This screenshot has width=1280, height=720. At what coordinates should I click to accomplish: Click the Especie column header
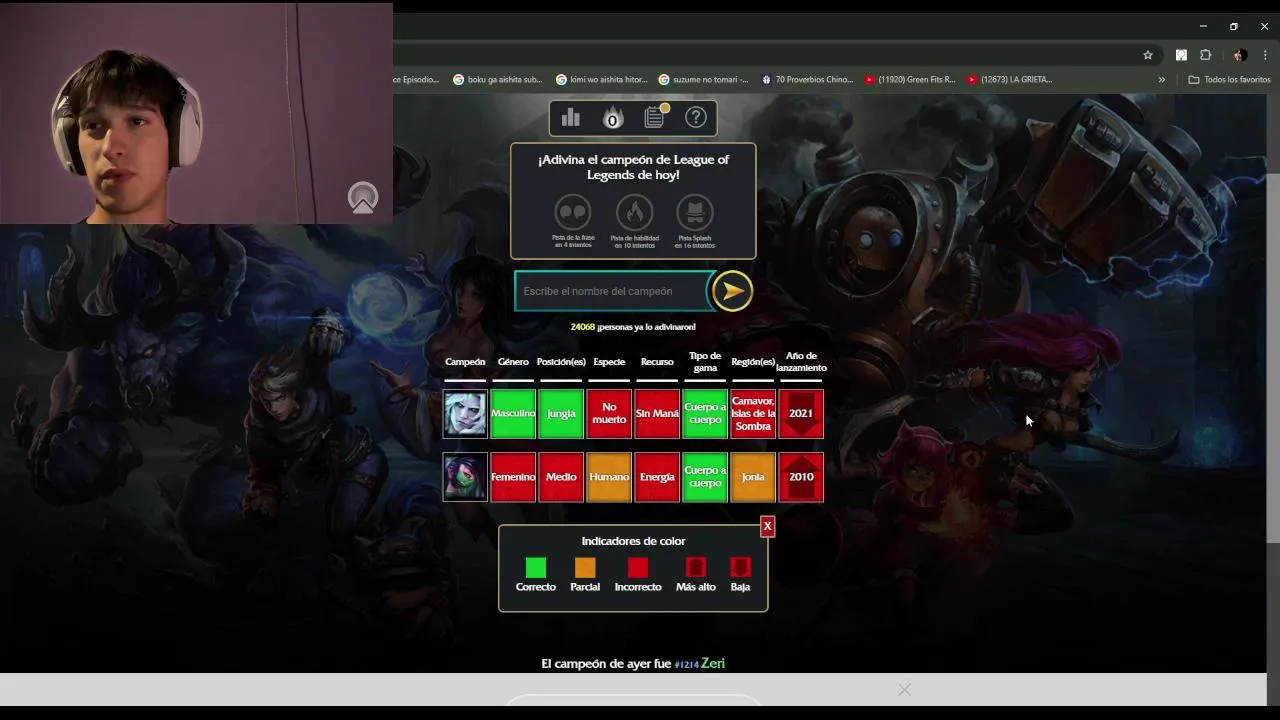(x=609, y=362)
